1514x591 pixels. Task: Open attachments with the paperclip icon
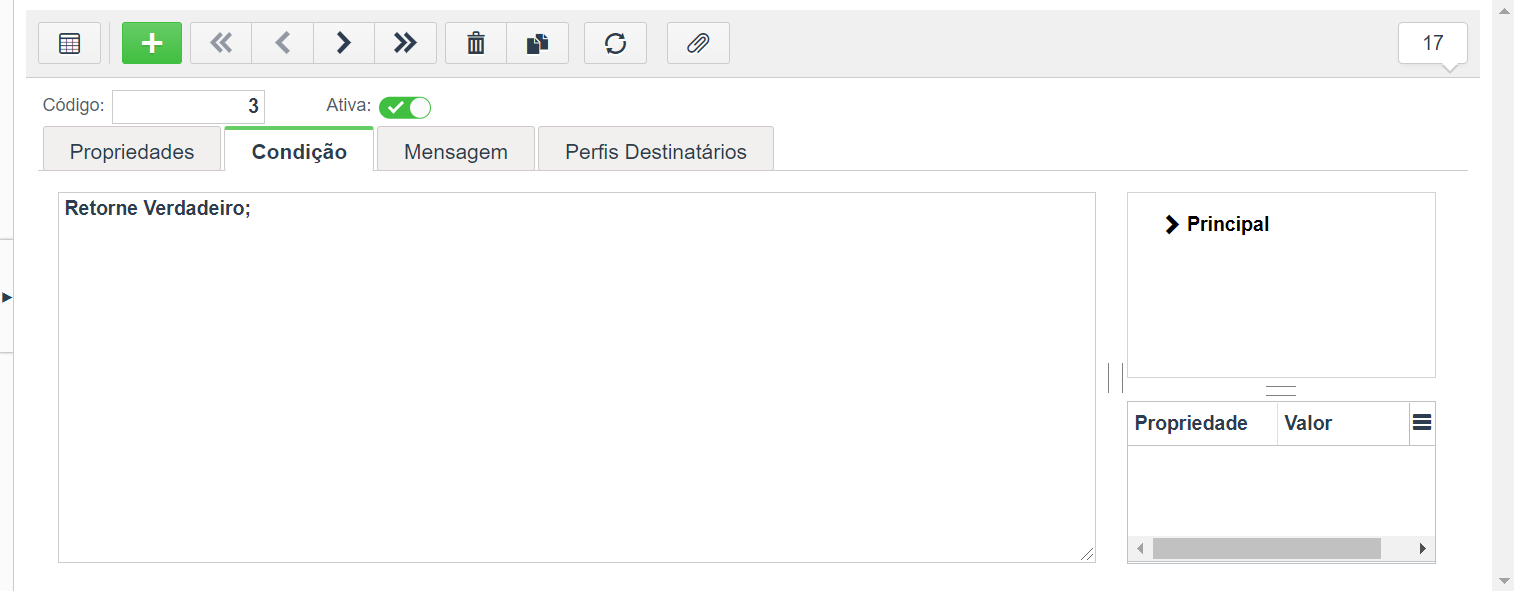tap(698, 43)
